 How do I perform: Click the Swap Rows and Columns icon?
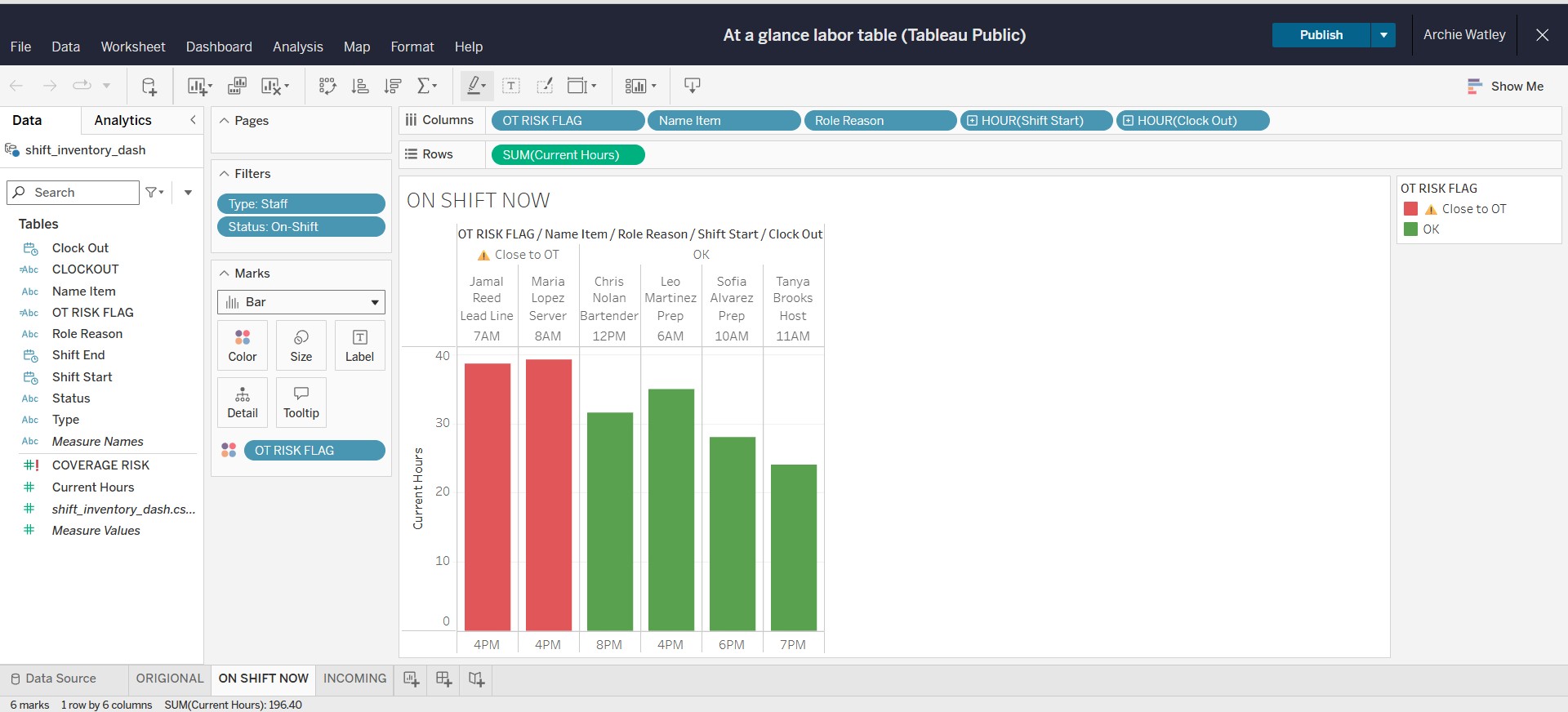click(x=327, y=86)
